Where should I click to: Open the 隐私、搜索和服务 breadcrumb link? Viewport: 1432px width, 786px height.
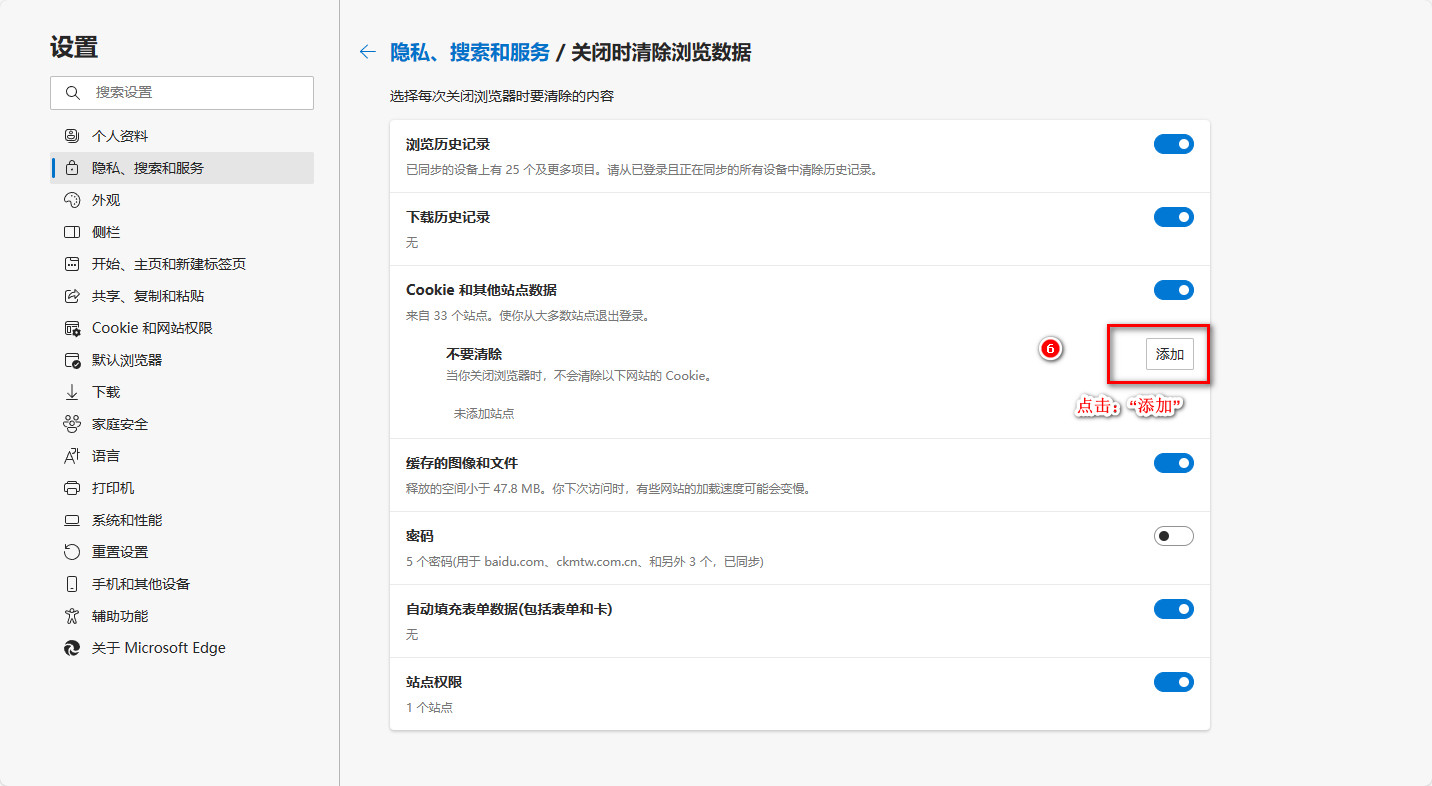pos(470,52)
